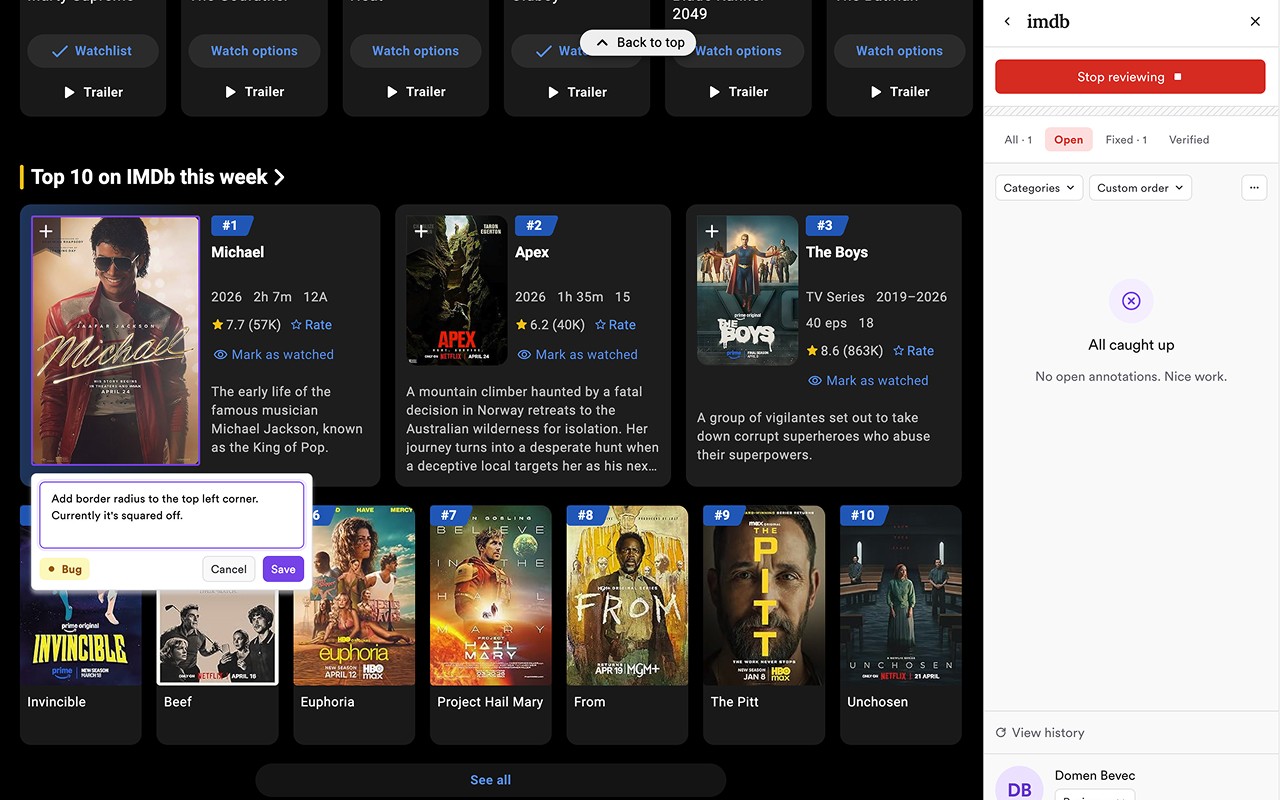Click The Boys title link
This screenshot has width=1280, height=800.
pos(837,252)
